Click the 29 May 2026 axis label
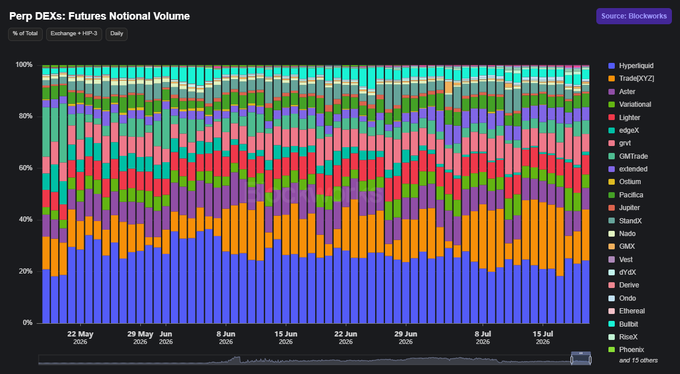 point(141,338)
